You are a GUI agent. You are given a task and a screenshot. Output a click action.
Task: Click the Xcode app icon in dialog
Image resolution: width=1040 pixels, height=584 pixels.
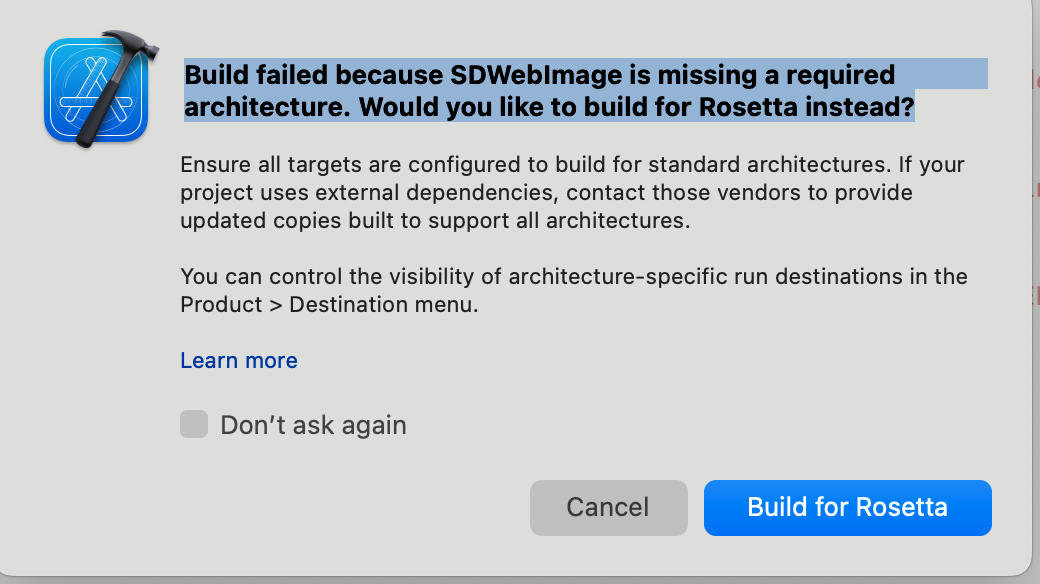pos(96,90)
